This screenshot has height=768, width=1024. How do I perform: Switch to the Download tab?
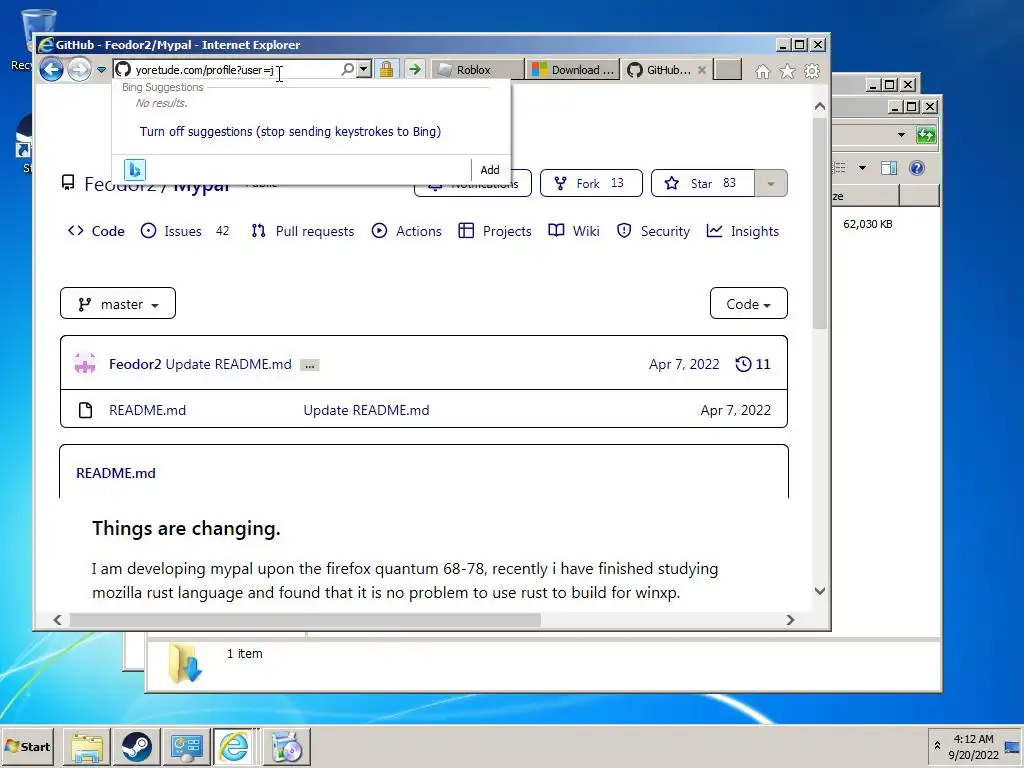573,70
